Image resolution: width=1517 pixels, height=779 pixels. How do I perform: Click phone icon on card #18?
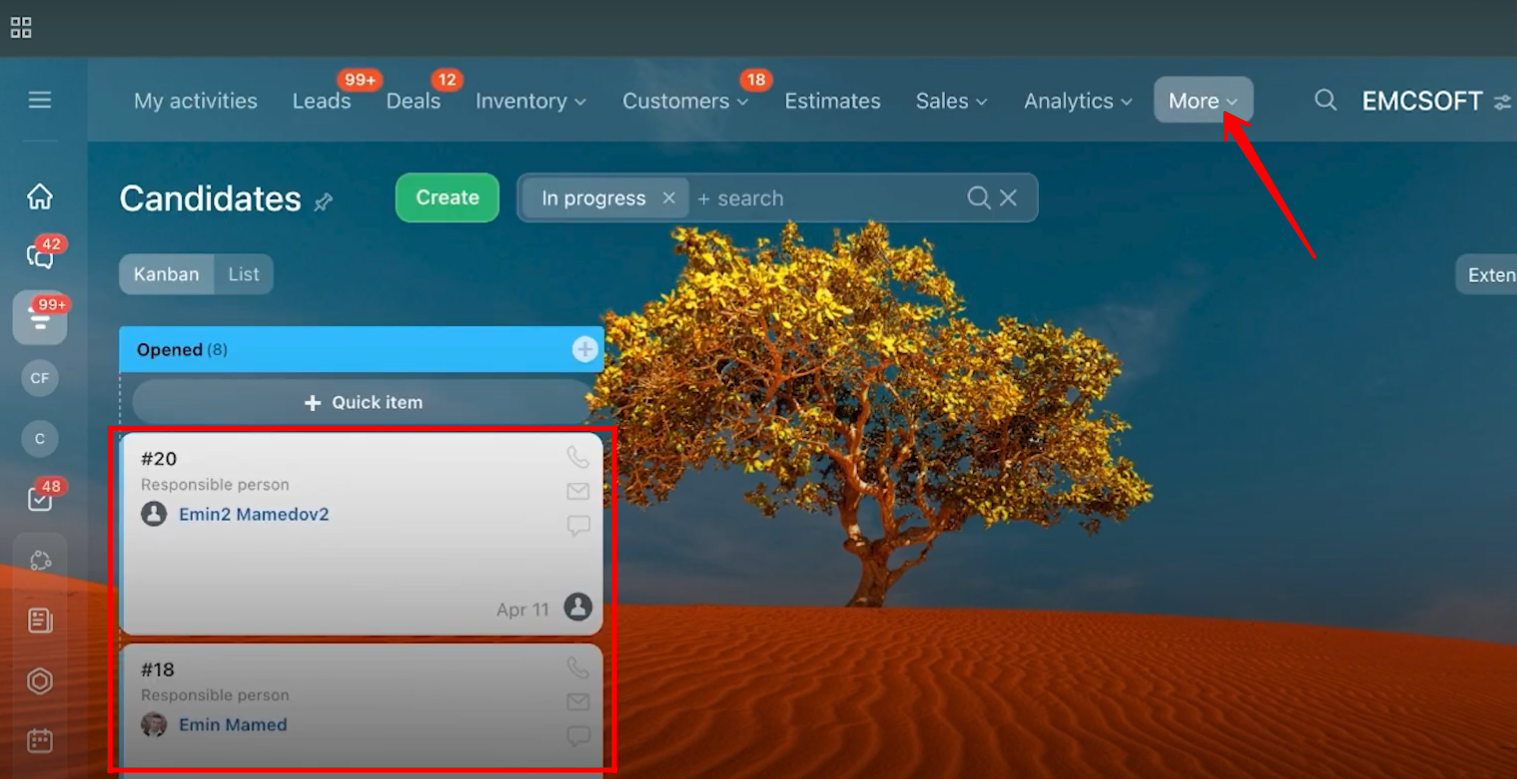point(578,668)
